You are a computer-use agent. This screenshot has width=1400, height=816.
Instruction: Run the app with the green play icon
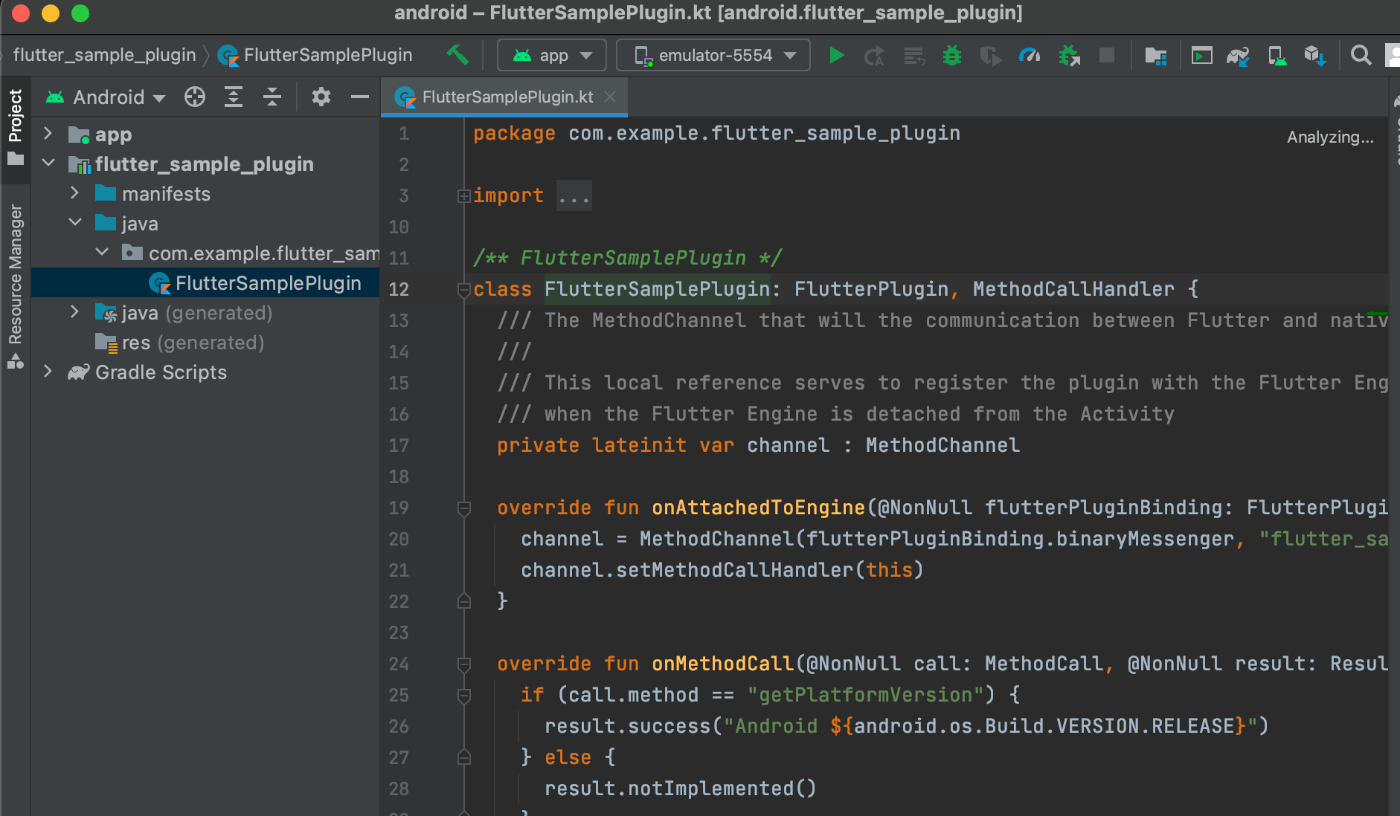pyautogui.click(x=837, y=55)
